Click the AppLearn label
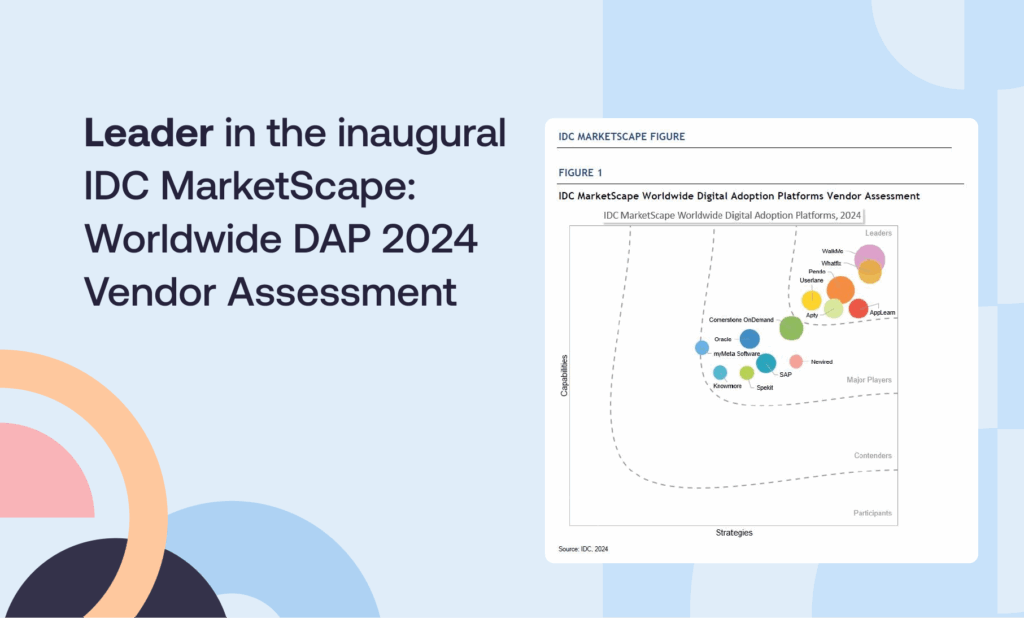This screenshot has width=1024, height=618. pyautogui.click(x=882, y=312)
